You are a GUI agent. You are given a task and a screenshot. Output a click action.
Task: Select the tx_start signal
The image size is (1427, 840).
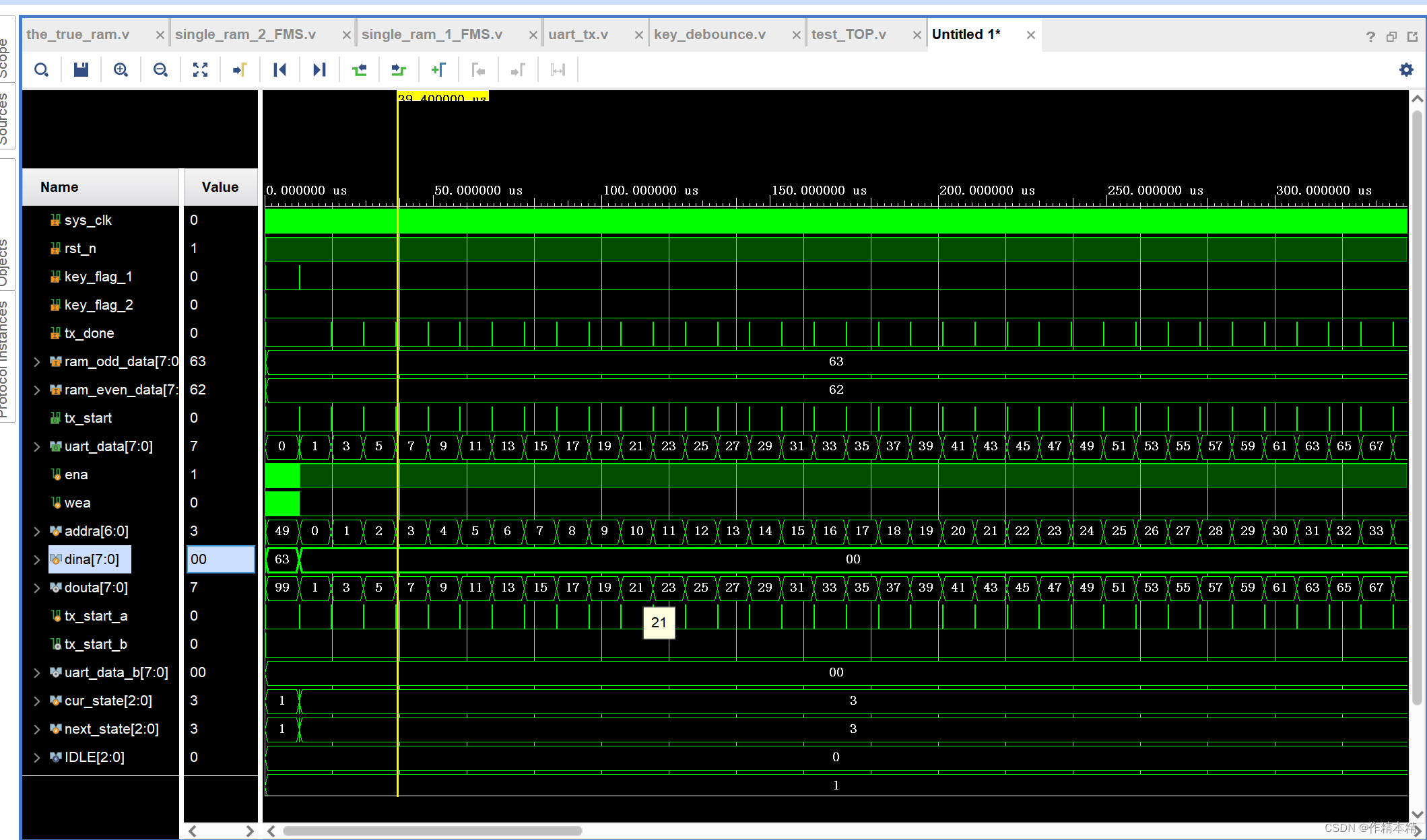click(88, 418)
